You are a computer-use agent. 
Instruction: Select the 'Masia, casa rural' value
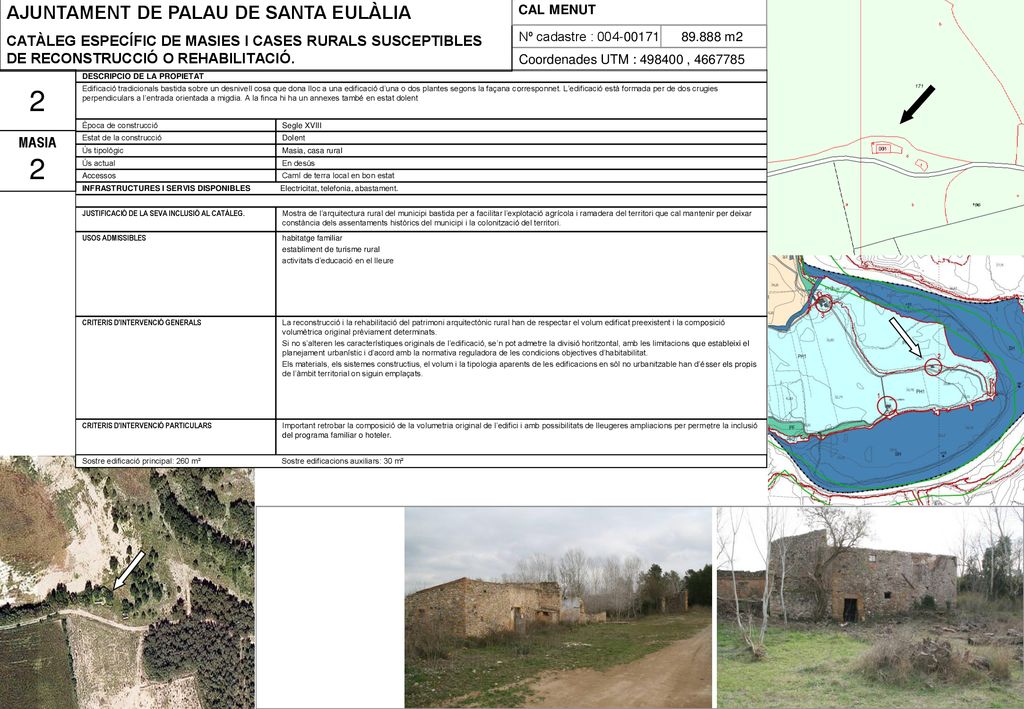tap(312, 150)
